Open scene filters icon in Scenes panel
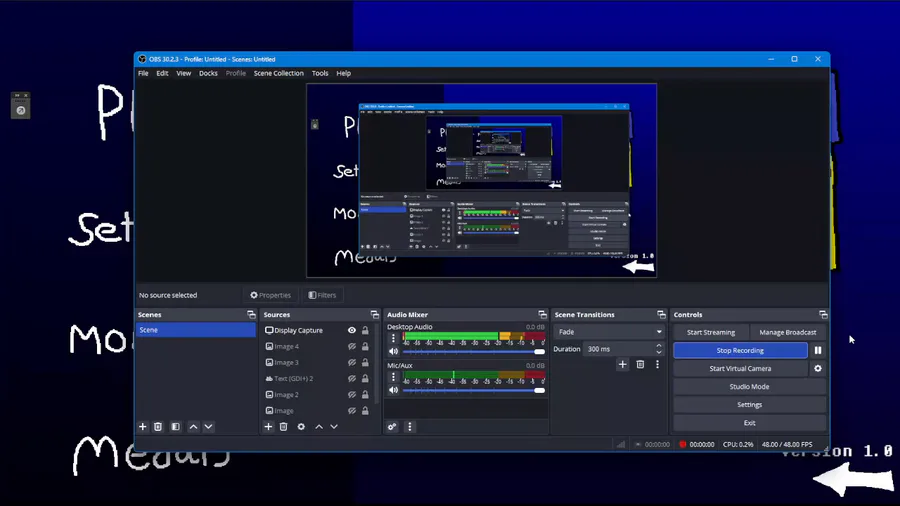The image size is (900, 506). [x=176, y=427]
